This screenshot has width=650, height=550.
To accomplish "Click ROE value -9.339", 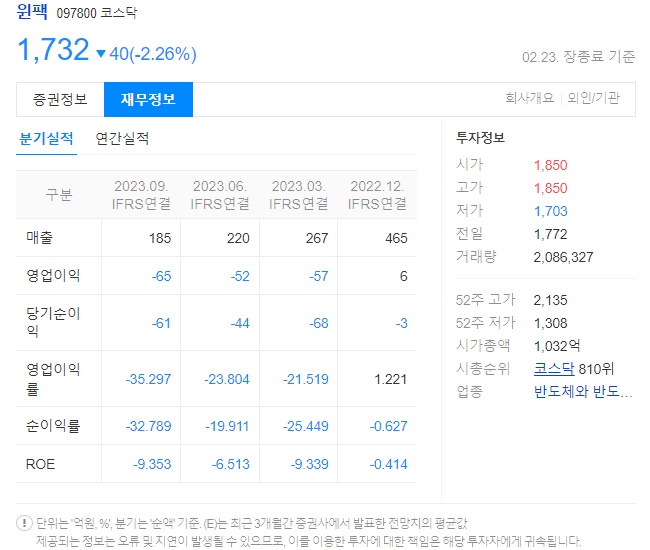I will 309,464.
